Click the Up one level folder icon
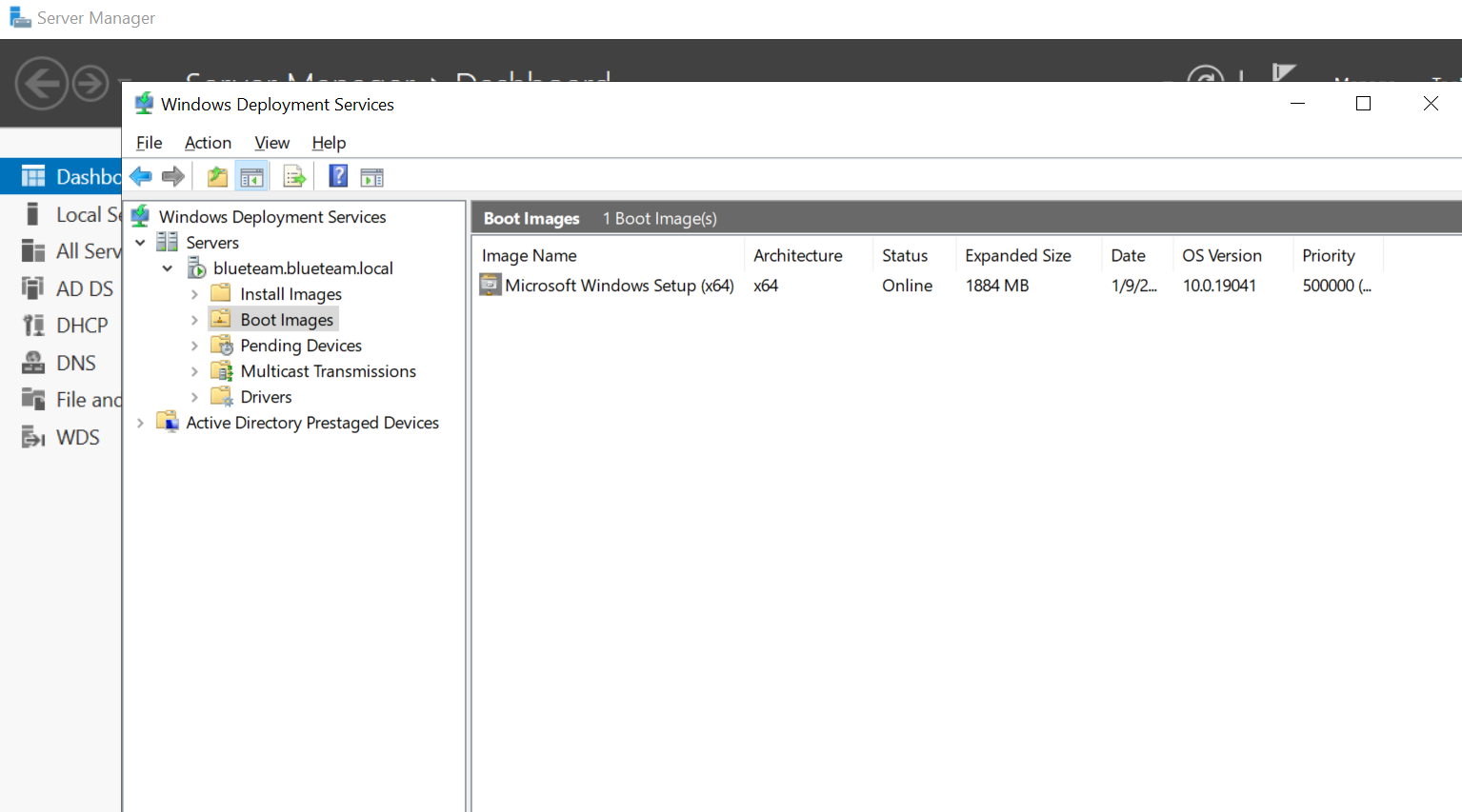 (217, 176)
